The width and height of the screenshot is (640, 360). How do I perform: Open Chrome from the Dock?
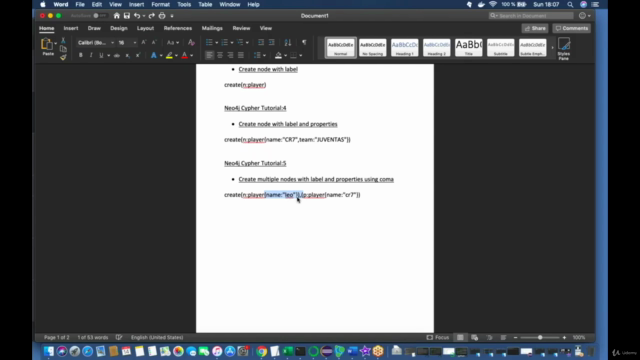[262, 351]
